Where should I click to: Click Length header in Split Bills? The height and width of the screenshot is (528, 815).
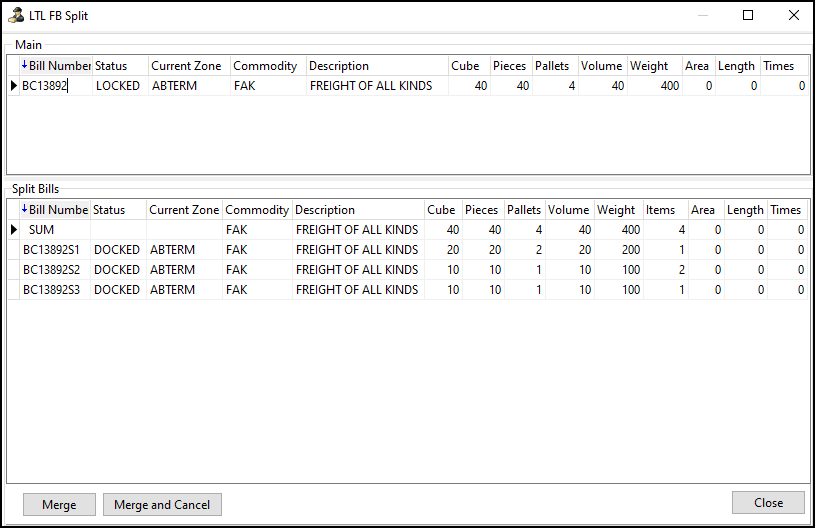point(746,210)
